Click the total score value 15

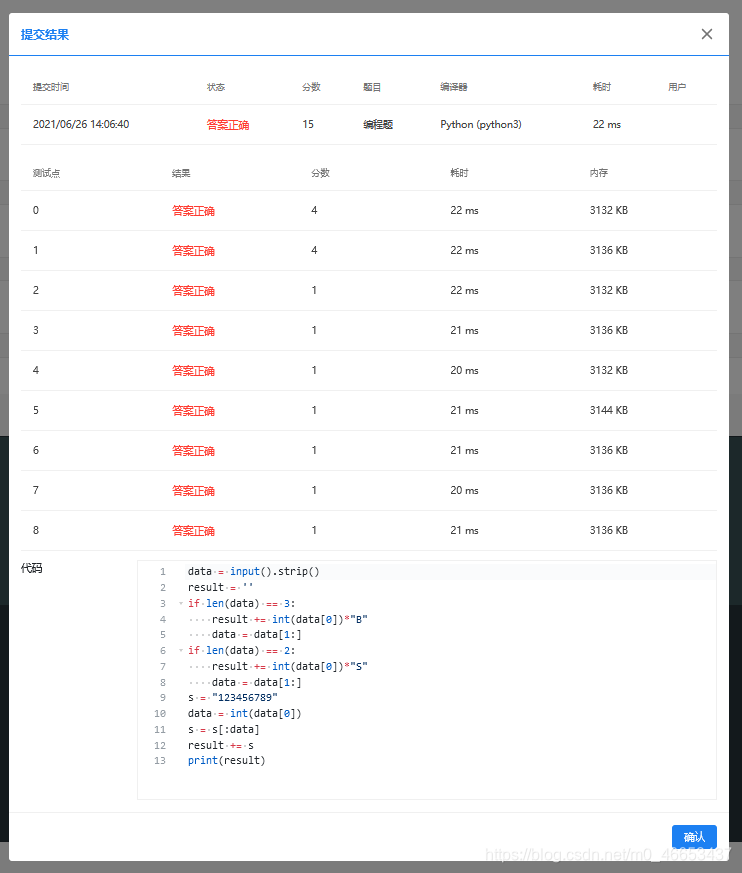[308, 124]
